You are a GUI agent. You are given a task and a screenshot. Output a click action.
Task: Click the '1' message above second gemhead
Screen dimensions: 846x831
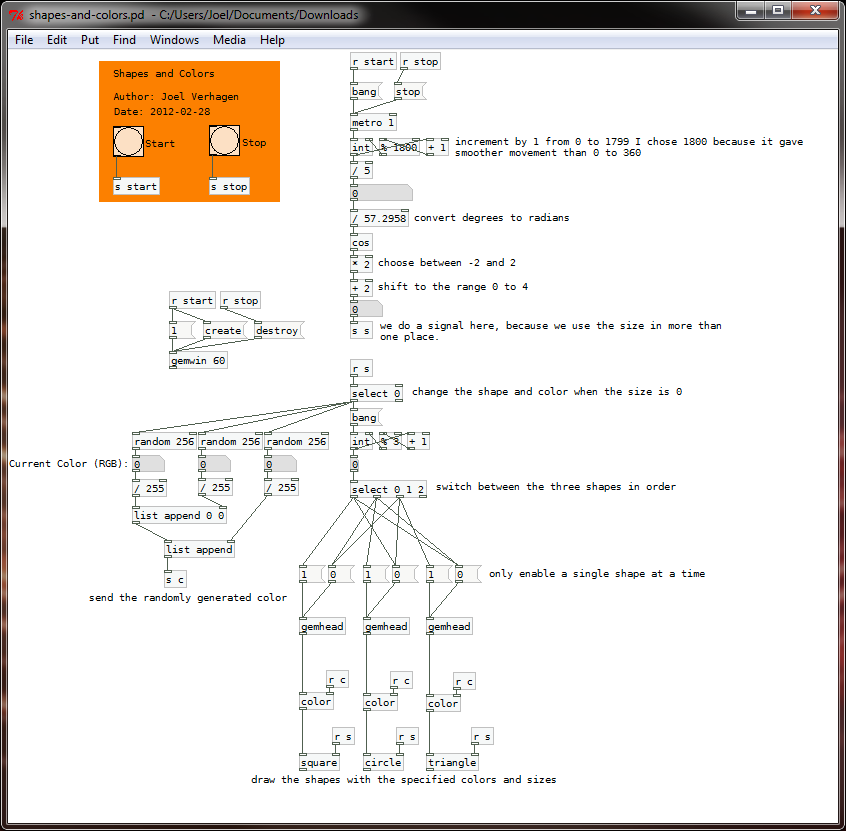tap(375, 575)
